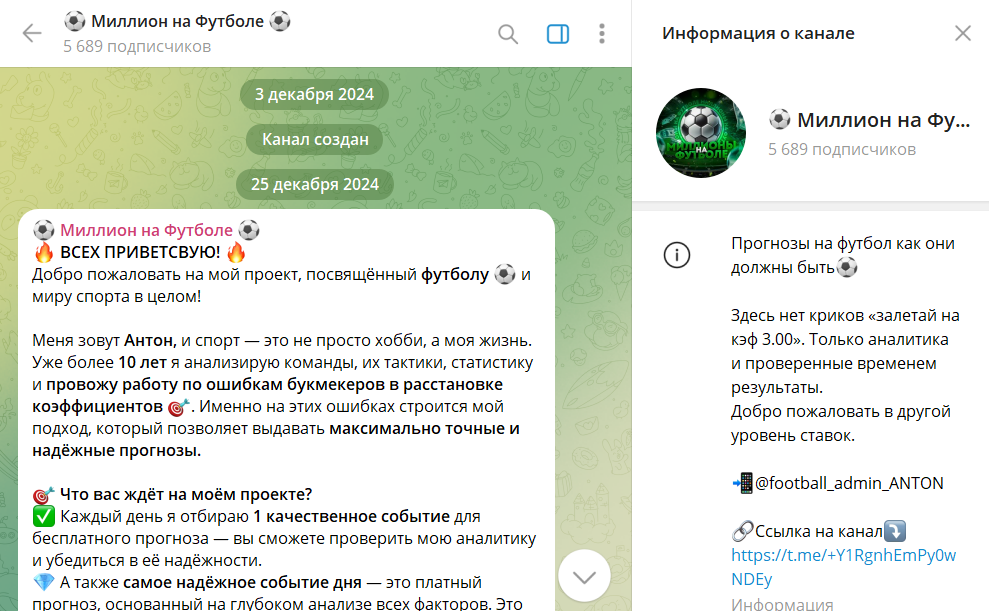Select the 3 декабря 2024 date badge
This screenshot has width=989, height=611.
point(314,95)
